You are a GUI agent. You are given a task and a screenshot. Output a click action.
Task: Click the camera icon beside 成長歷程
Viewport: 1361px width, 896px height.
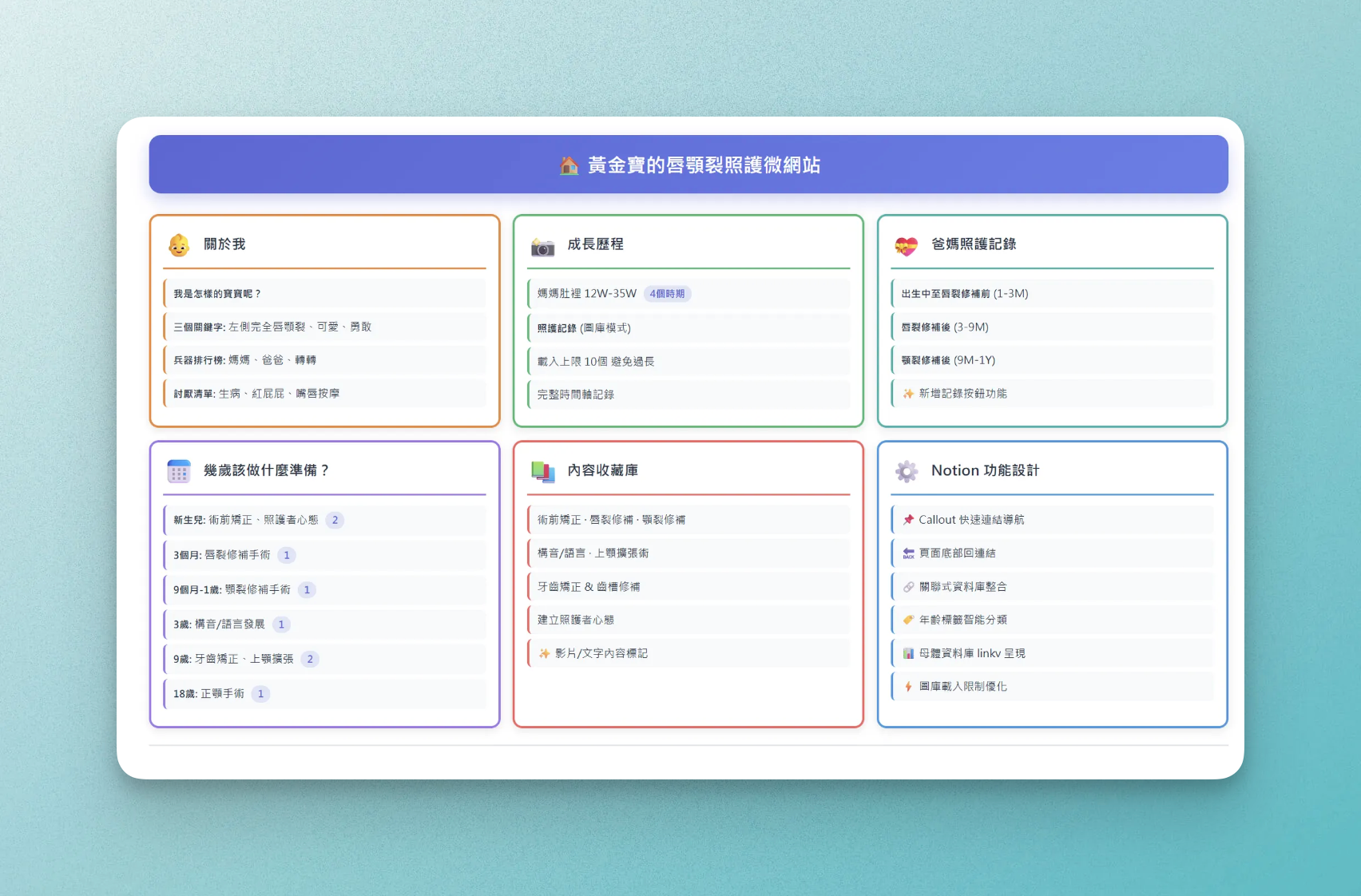(x=543, y=247)
